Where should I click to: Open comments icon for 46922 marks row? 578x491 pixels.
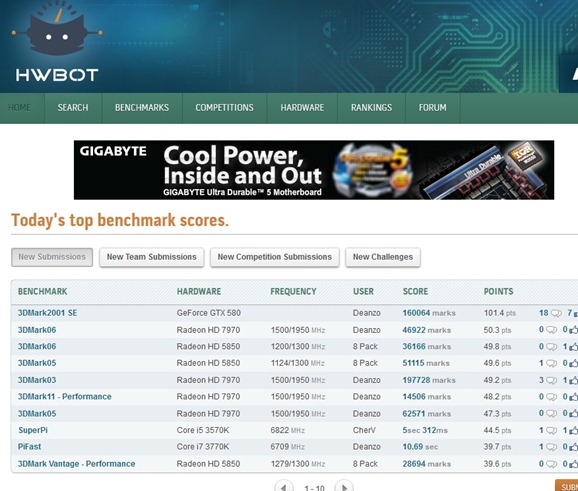click(551, 330)
